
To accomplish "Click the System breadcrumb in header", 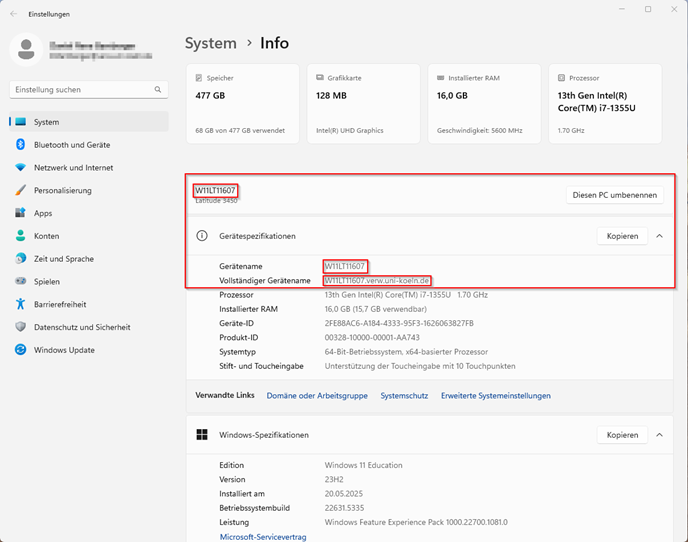I will pyautogui.click(x=211, y=43).
